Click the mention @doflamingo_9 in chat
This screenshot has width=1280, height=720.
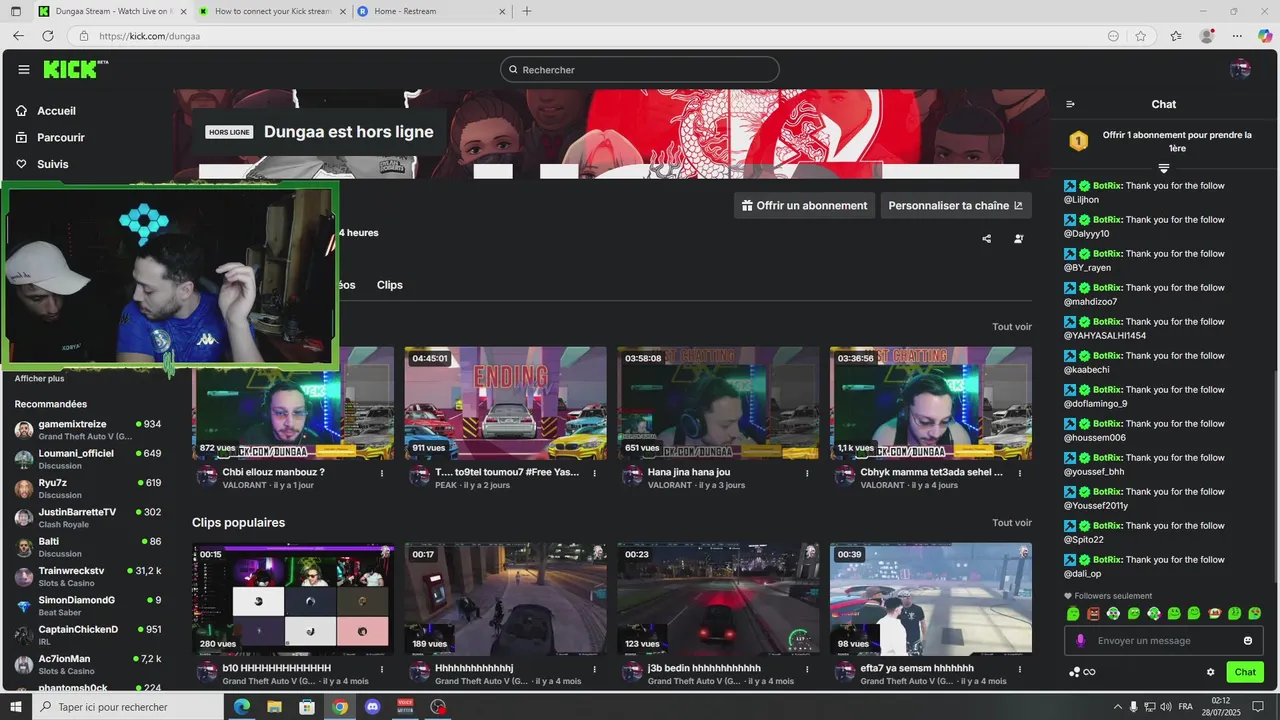click(x=1095, y=404)
